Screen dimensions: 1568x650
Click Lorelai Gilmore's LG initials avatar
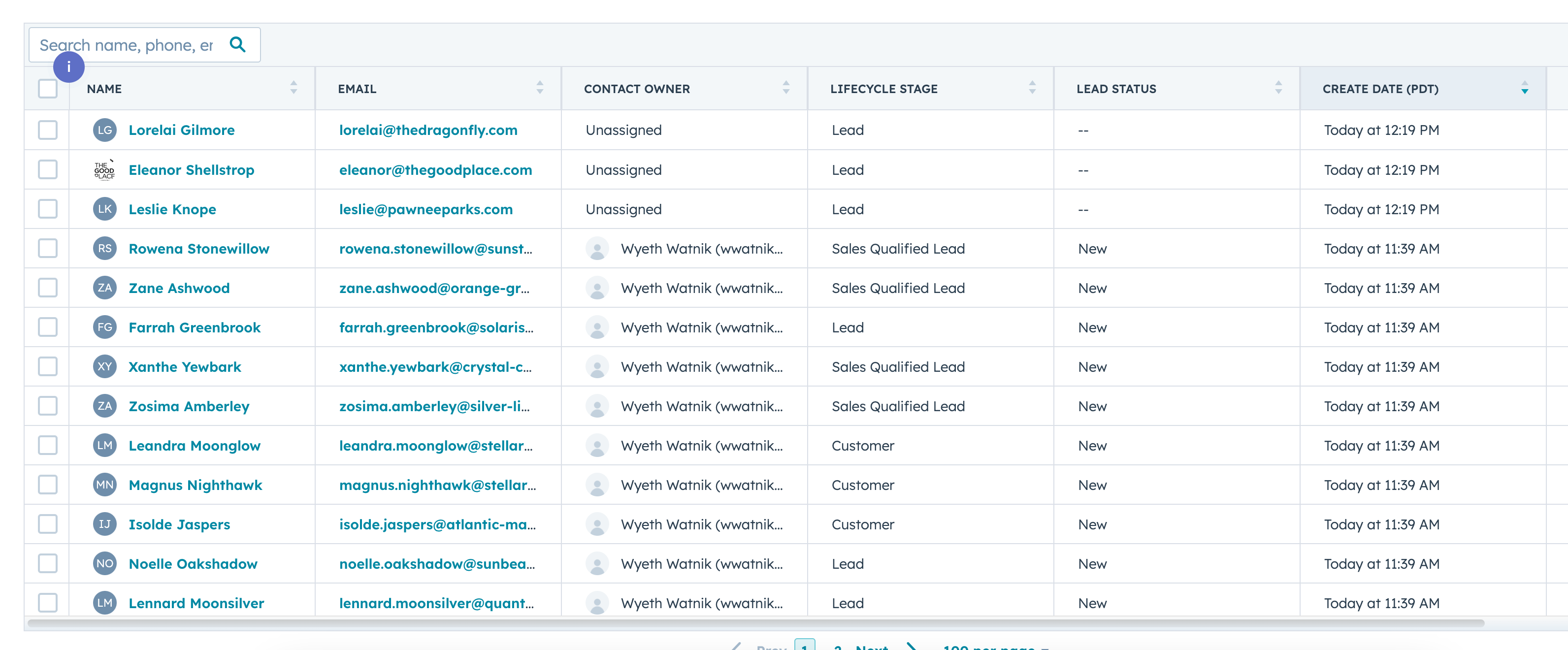(104, 130)
